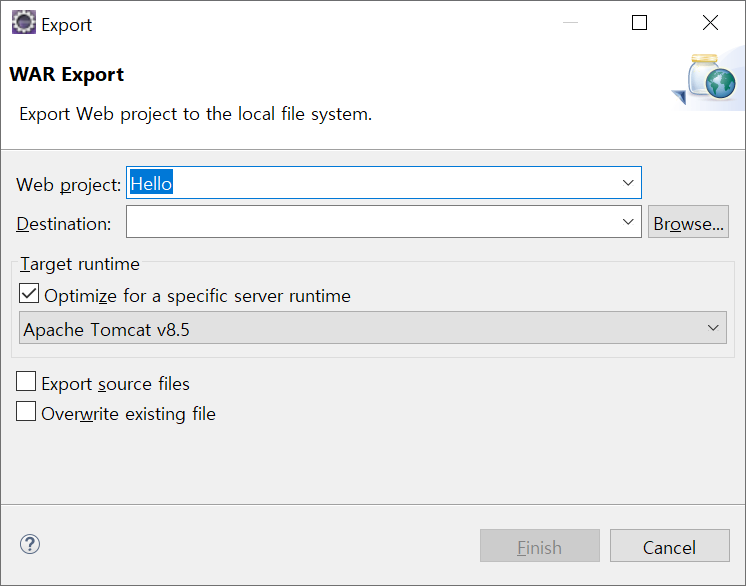Open the Web project dropdown arrow
The width and height of the screenshot is (746, 586).
628,183
